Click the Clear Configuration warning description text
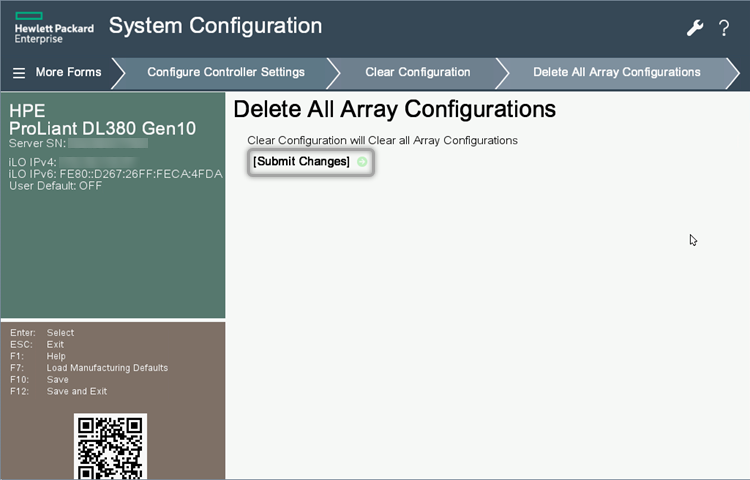Screen dimensions: 750x480 pos(382,141)
